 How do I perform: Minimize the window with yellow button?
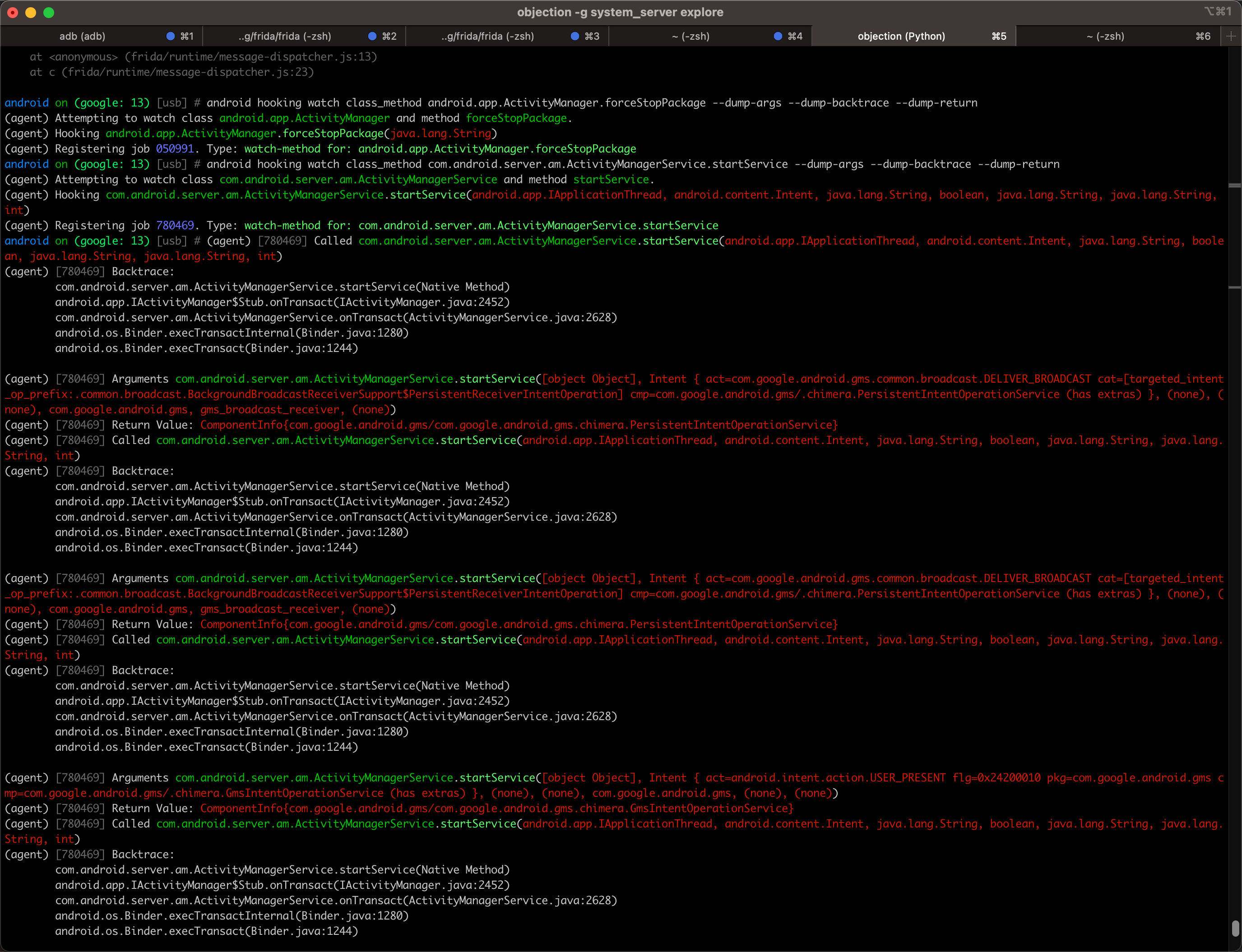click(x=31, y=13)
